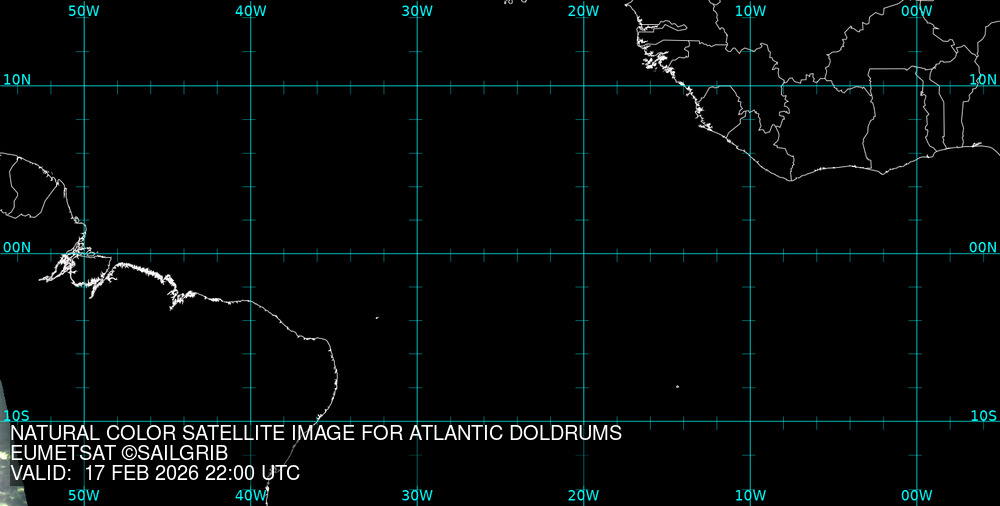This screenshot has height=506, width=1000.
Task: Click the 50W longitude label at top
Action: tap(84, 10)
